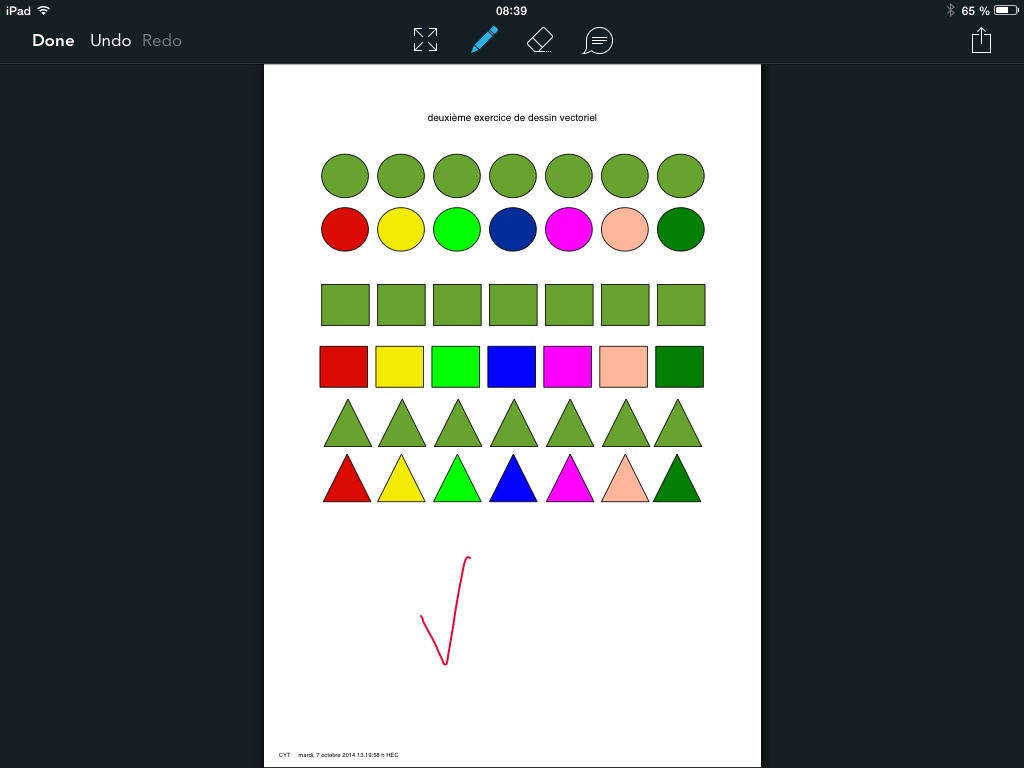Click the yellow square
Screen dimensions: 1024x768
[x=400, y=367]
